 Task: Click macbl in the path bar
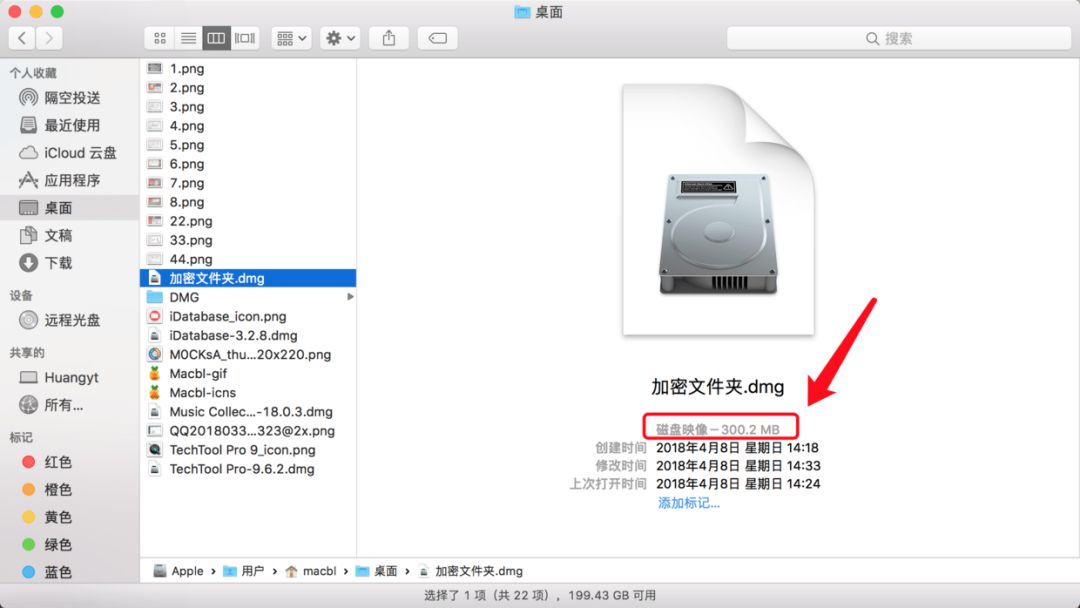tap(319, 571)
